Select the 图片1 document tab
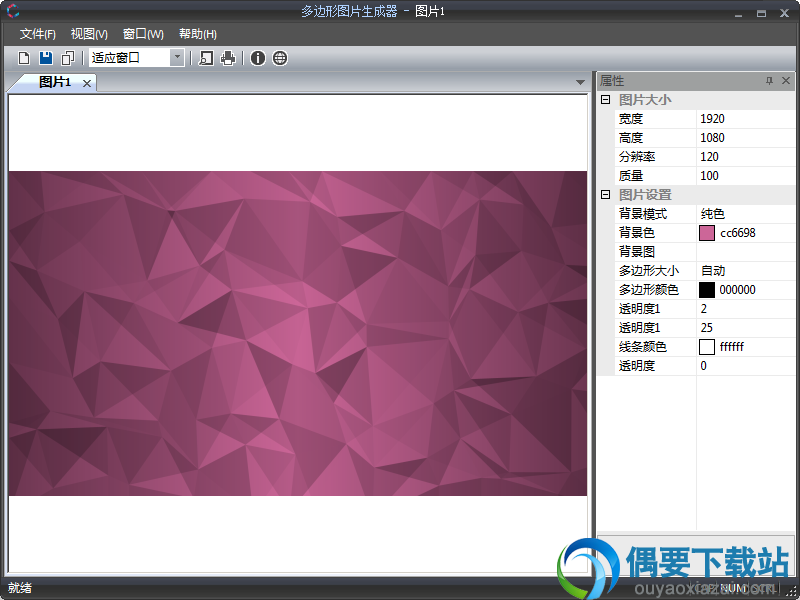Screen dimensions: 800x600 coord(55,82)
